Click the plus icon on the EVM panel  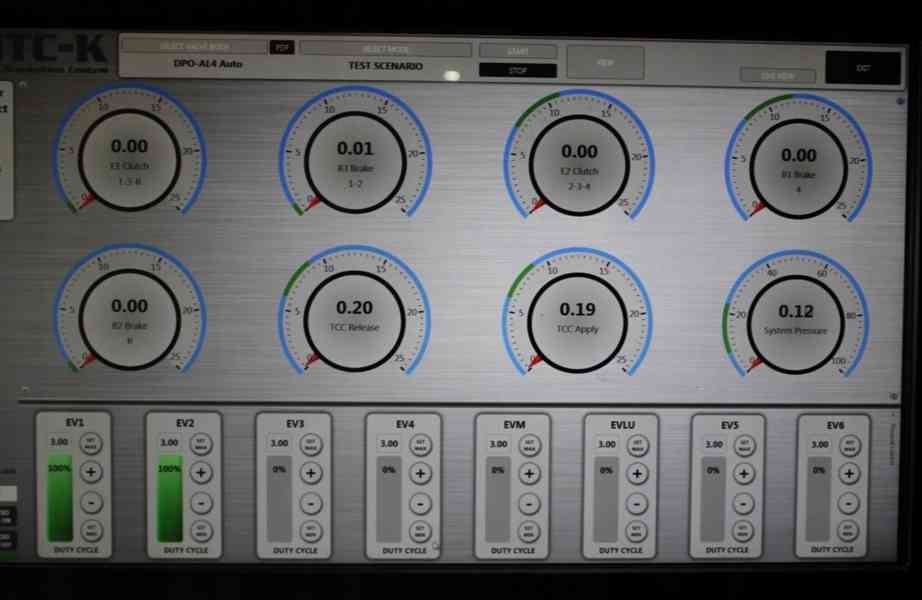528,474
